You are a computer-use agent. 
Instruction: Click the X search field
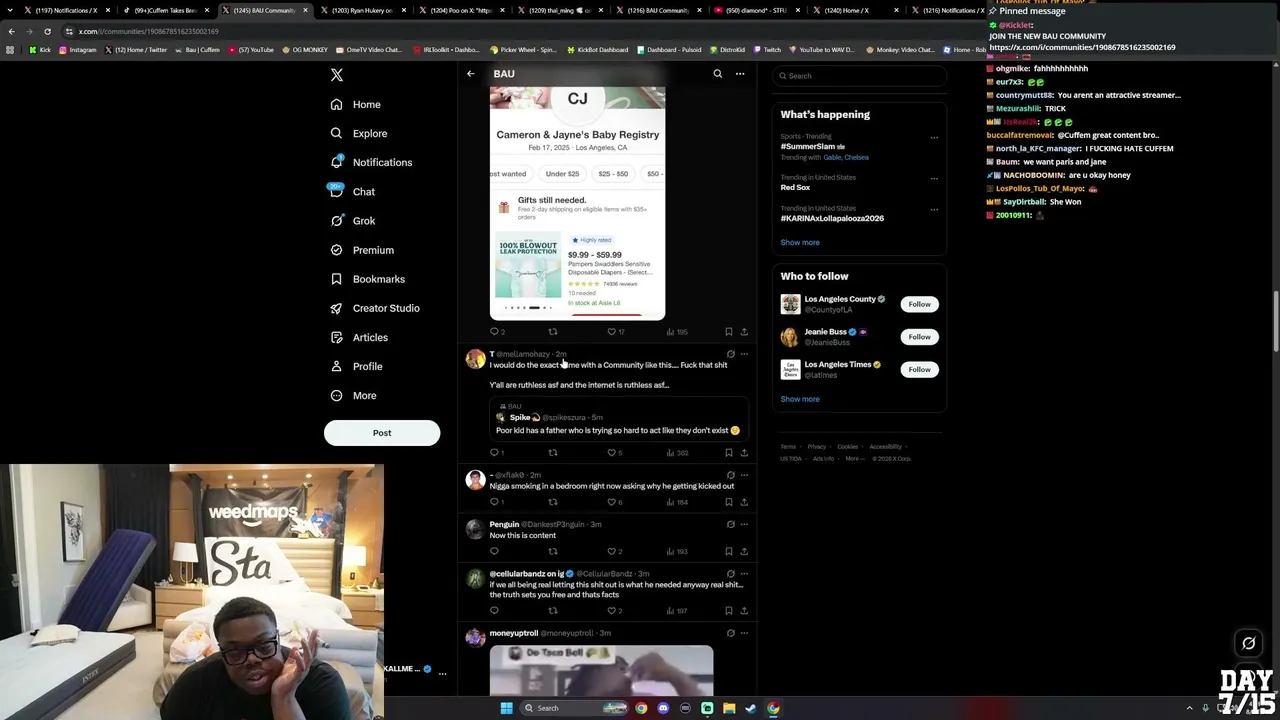tap(860, 76)
